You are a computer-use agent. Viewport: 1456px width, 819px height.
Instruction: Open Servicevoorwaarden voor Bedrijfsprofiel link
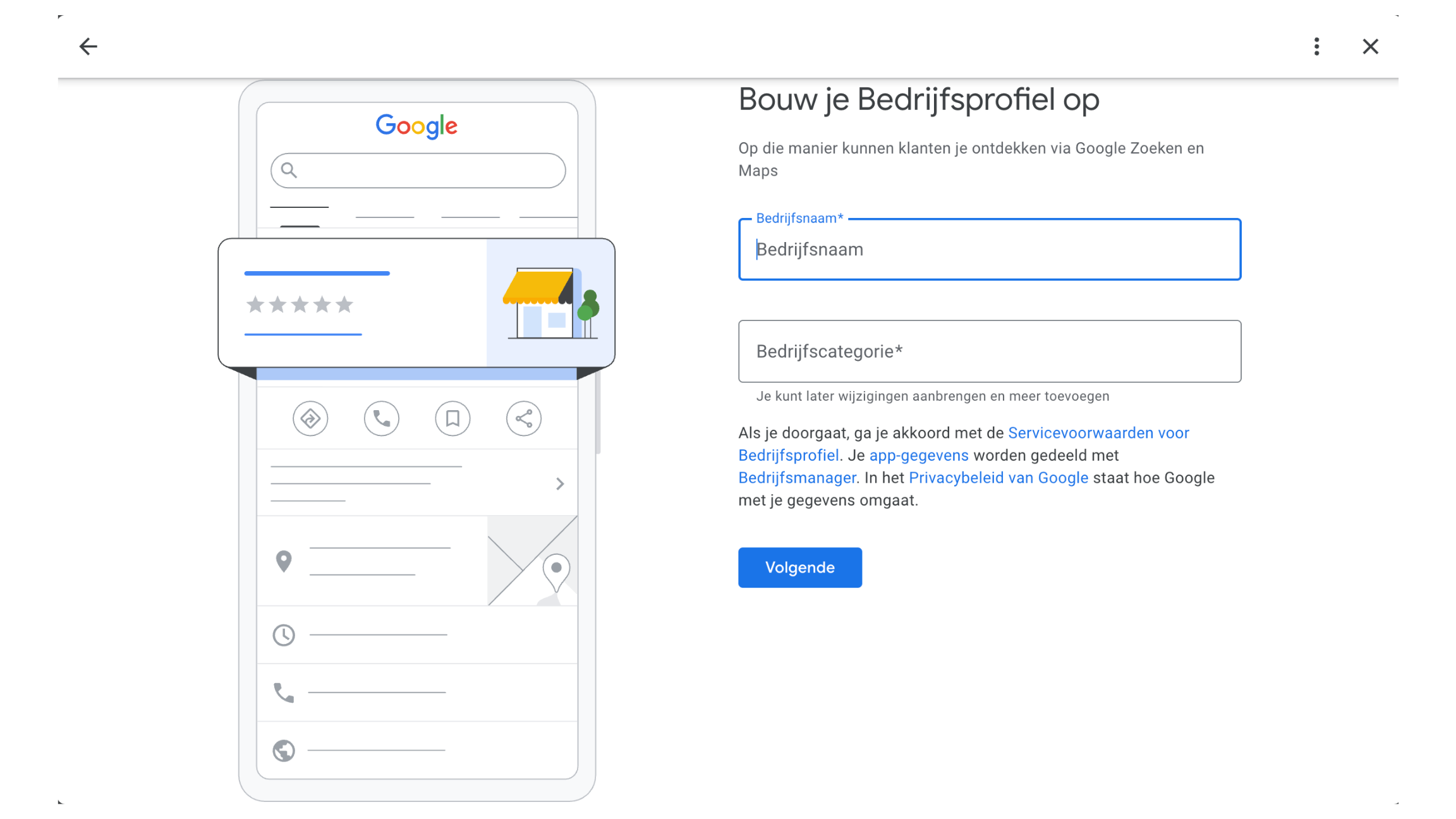point(1098,433)
